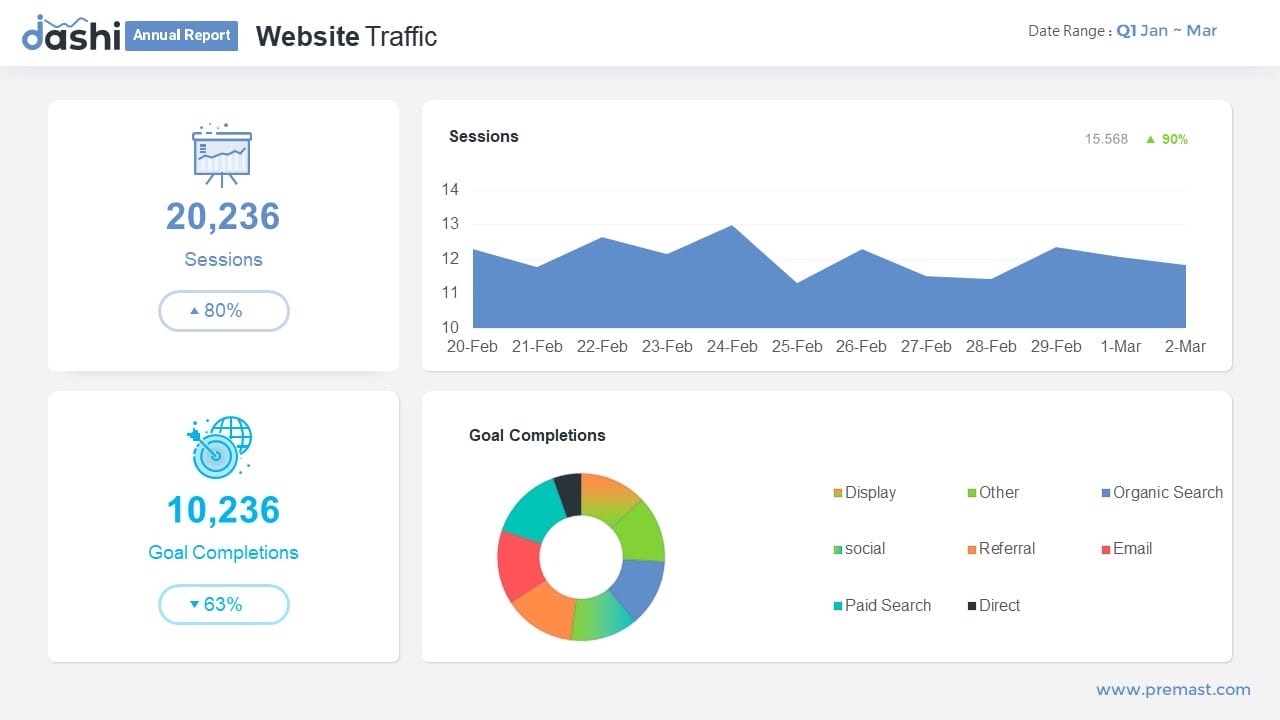This screenshot has height=720, width=1280.
Task: Click the Goal Completions chart heading
Action: (x=537, y=435)
